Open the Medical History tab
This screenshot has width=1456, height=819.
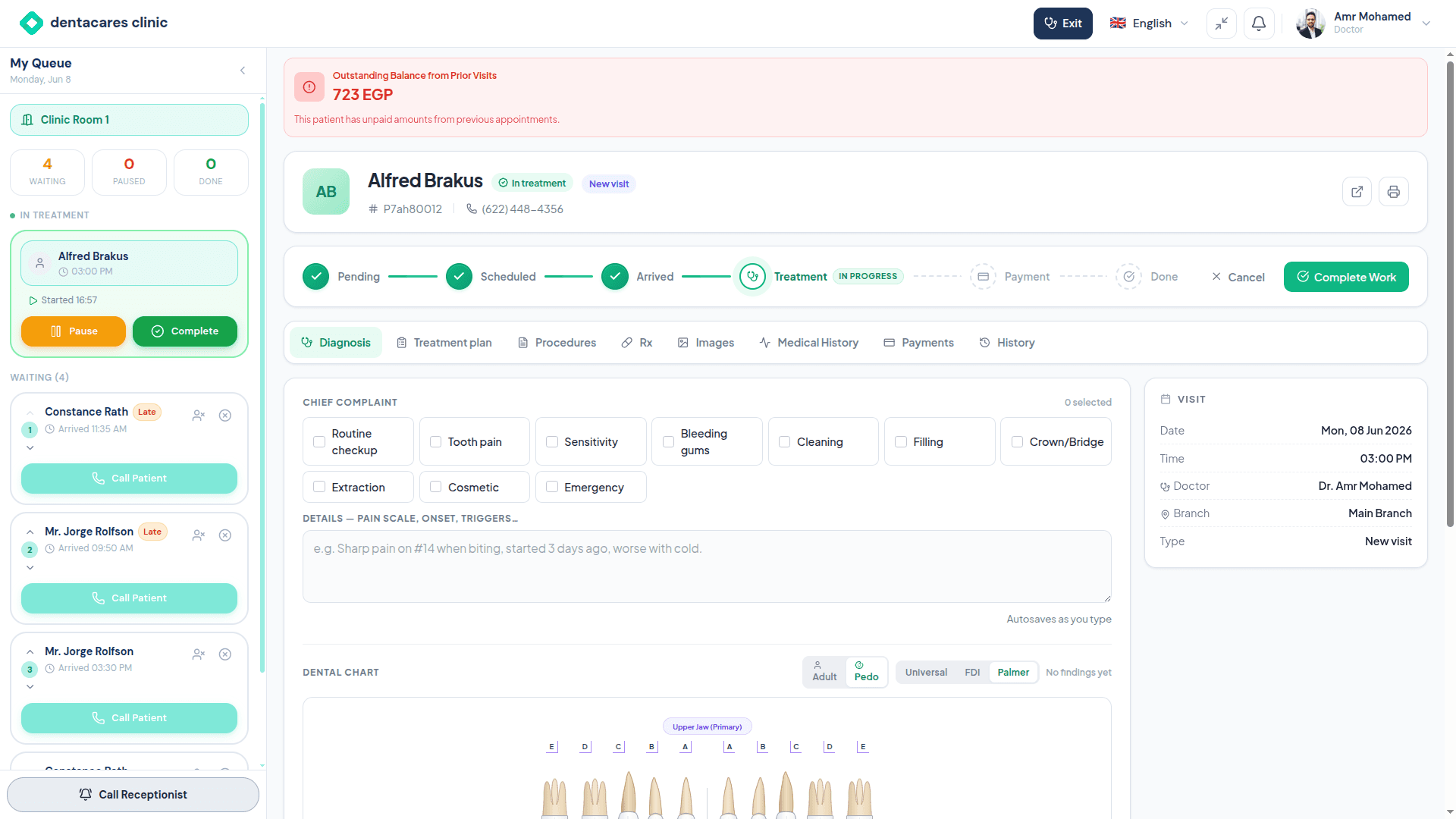tap(808, 343)
